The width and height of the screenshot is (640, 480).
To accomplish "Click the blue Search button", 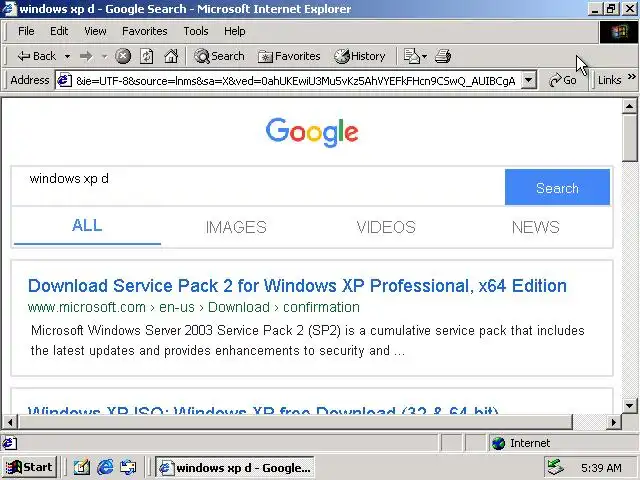I will 557,187.
